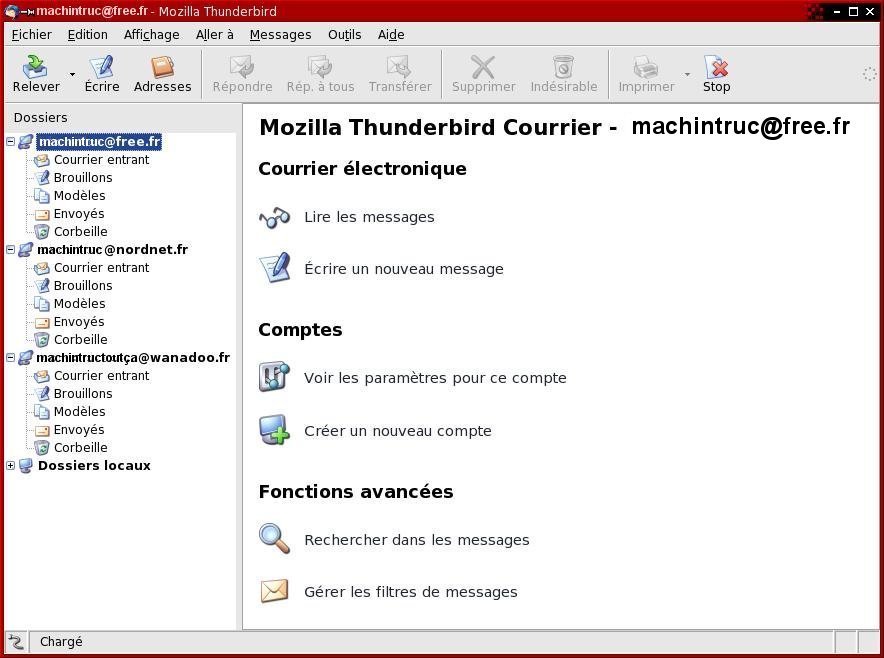This screenshot has height=658, width=884.
Task: Open the Aide menu
Action: pyautogui.click(x=391, y=35)
